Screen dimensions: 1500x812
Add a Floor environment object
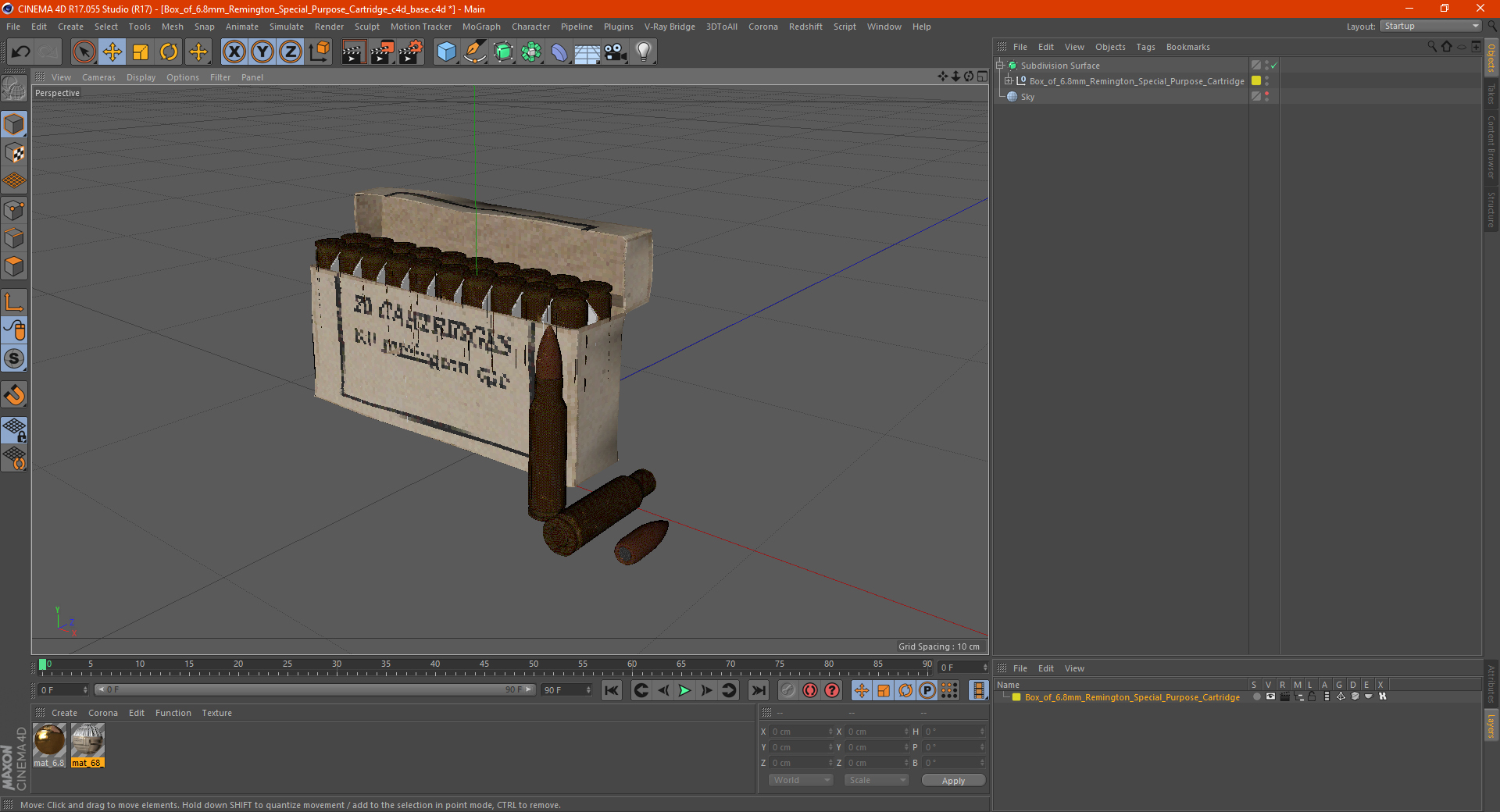click(587, 52)
